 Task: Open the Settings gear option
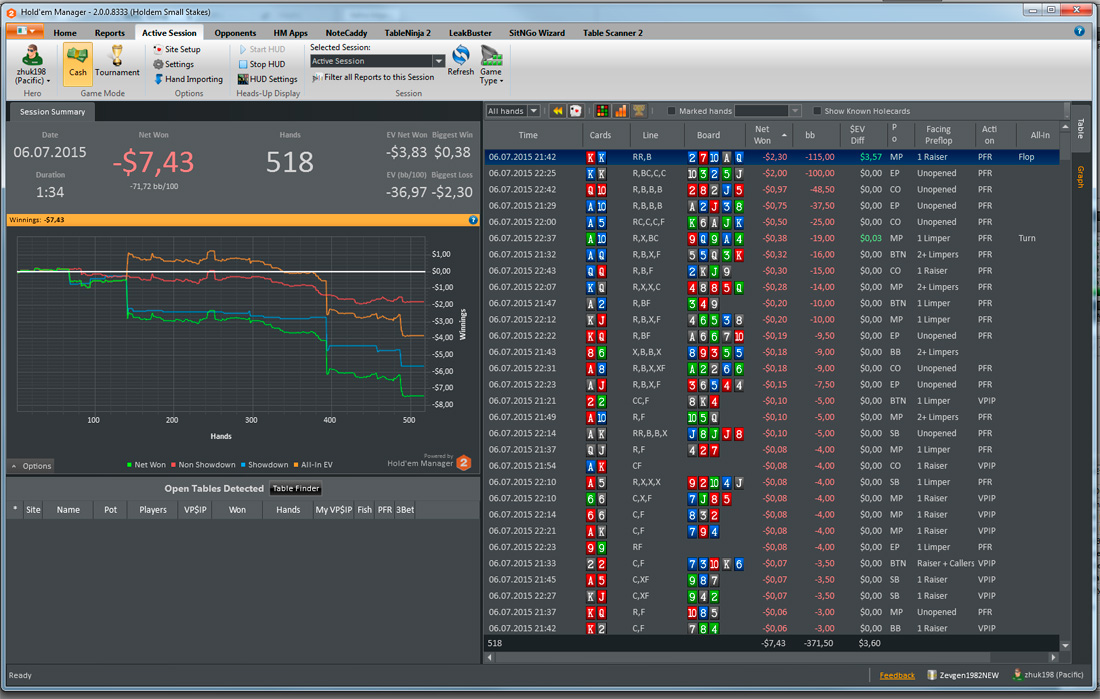(173, 64)
